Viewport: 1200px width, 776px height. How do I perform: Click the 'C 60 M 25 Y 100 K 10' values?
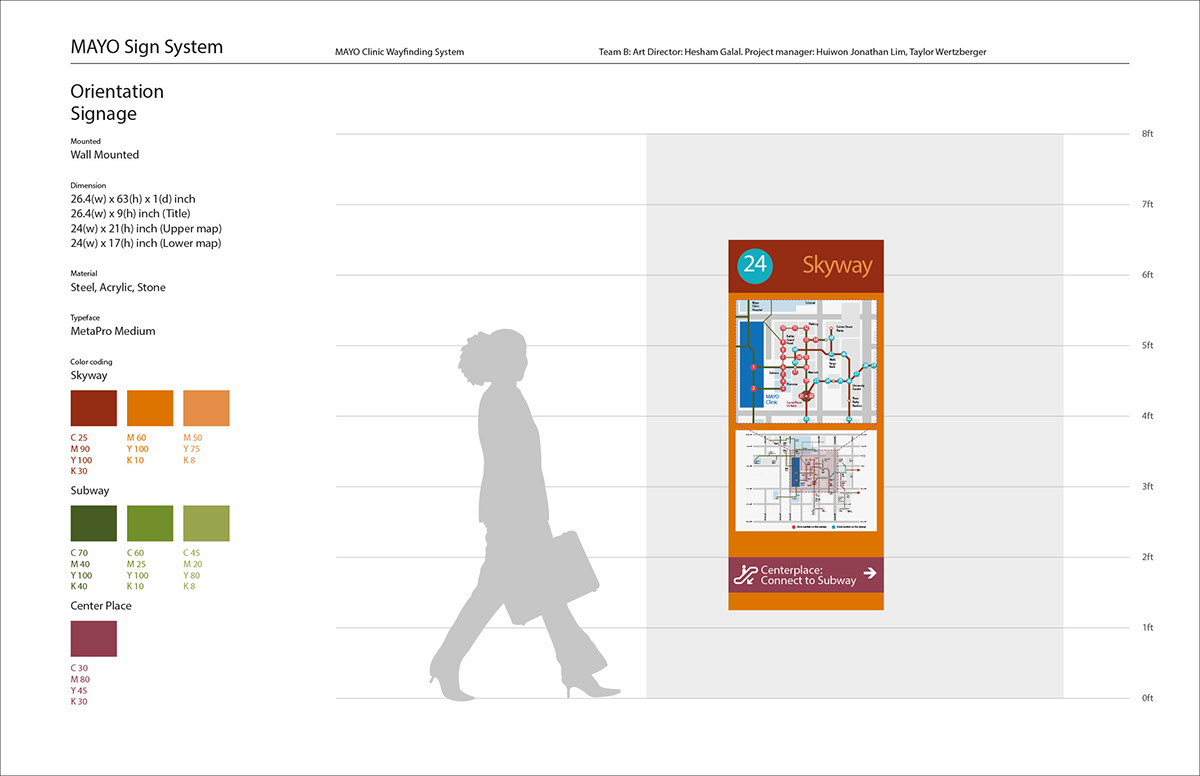coord(139,569)
